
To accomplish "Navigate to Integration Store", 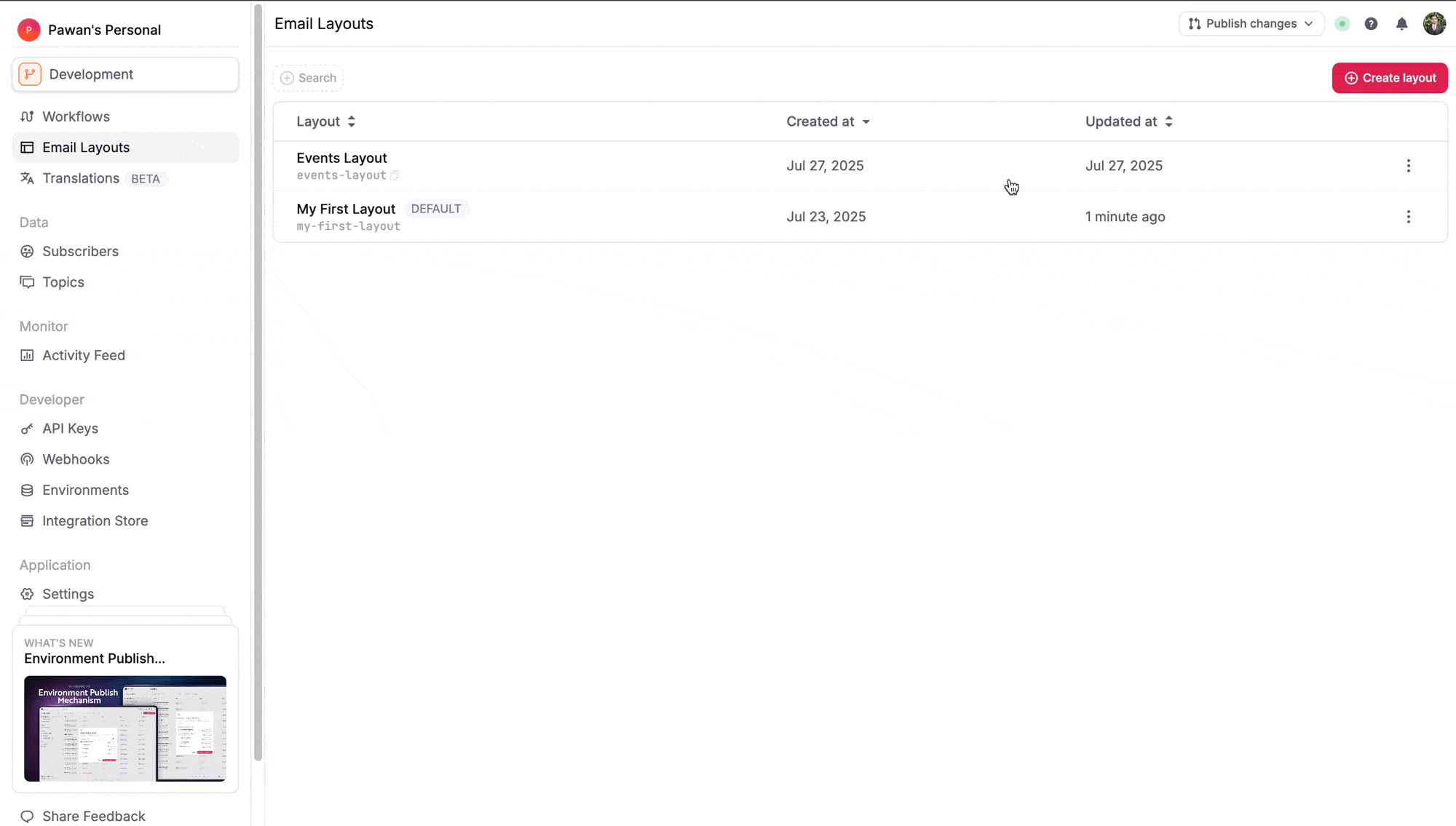I will click(x=95, y=521).
